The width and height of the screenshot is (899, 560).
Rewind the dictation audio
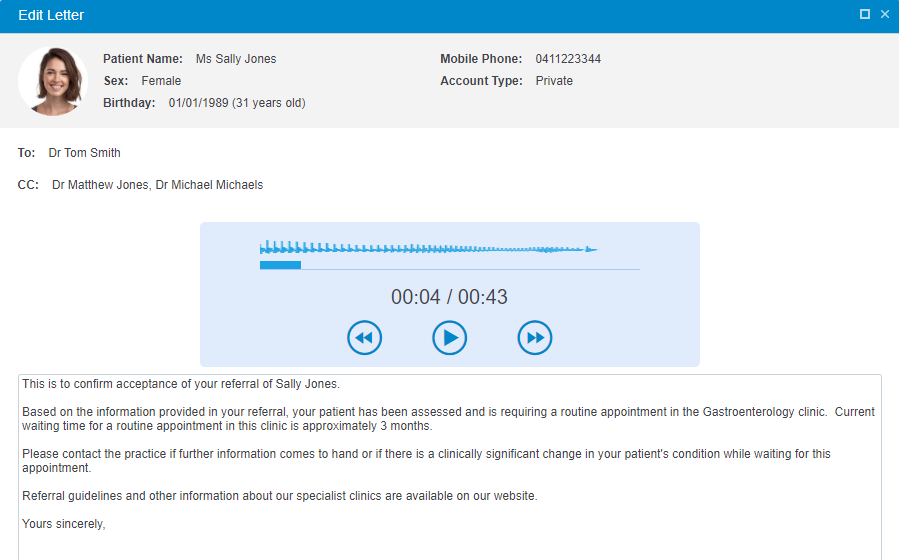[364, 338]
